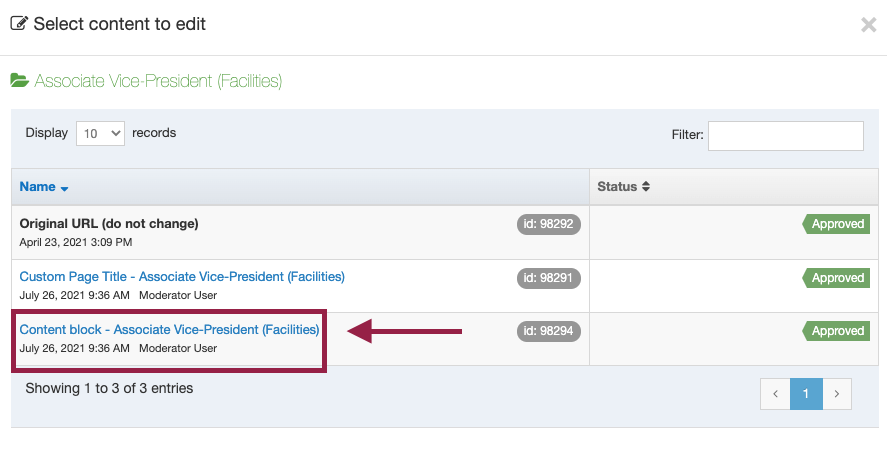This screenshot has height=467, width=887.
Task: Click the id: 98294 badge
Action: [548, 331]
